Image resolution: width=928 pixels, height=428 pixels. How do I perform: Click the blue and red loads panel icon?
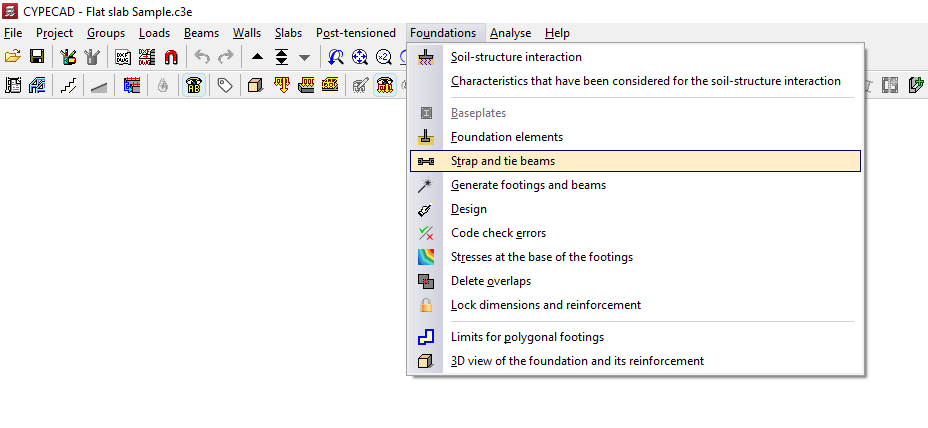click(131, 85)
